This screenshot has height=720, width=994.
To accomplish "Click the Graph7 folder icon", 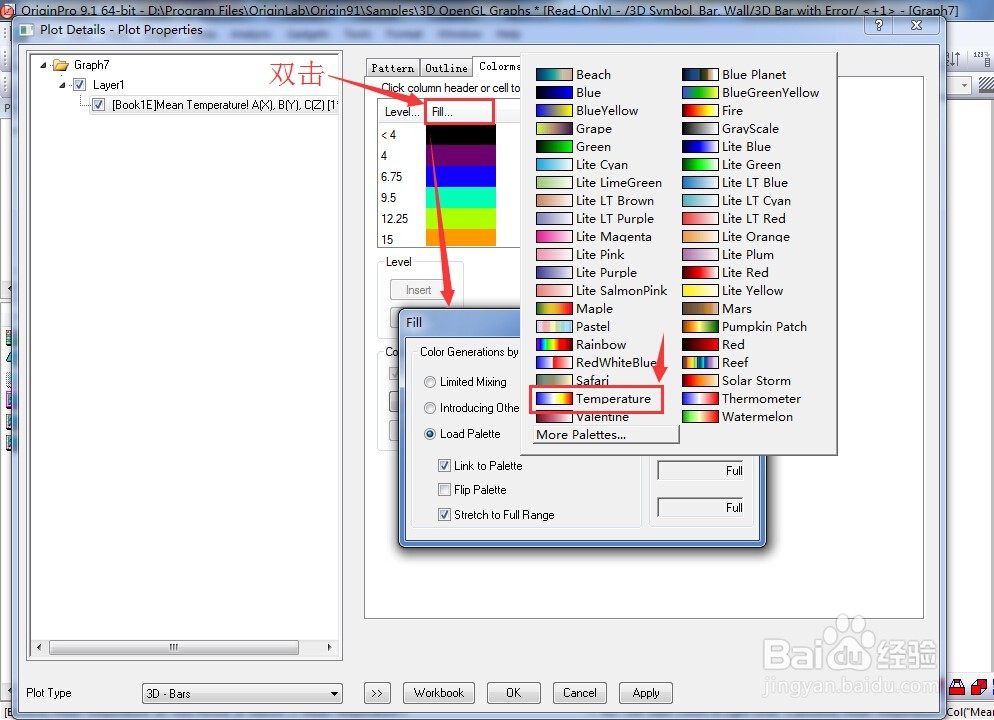I will point(61,65).
